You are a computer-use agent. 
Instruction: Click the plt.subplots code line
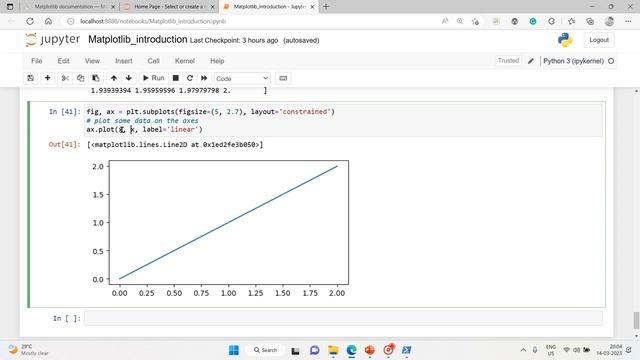210,111
